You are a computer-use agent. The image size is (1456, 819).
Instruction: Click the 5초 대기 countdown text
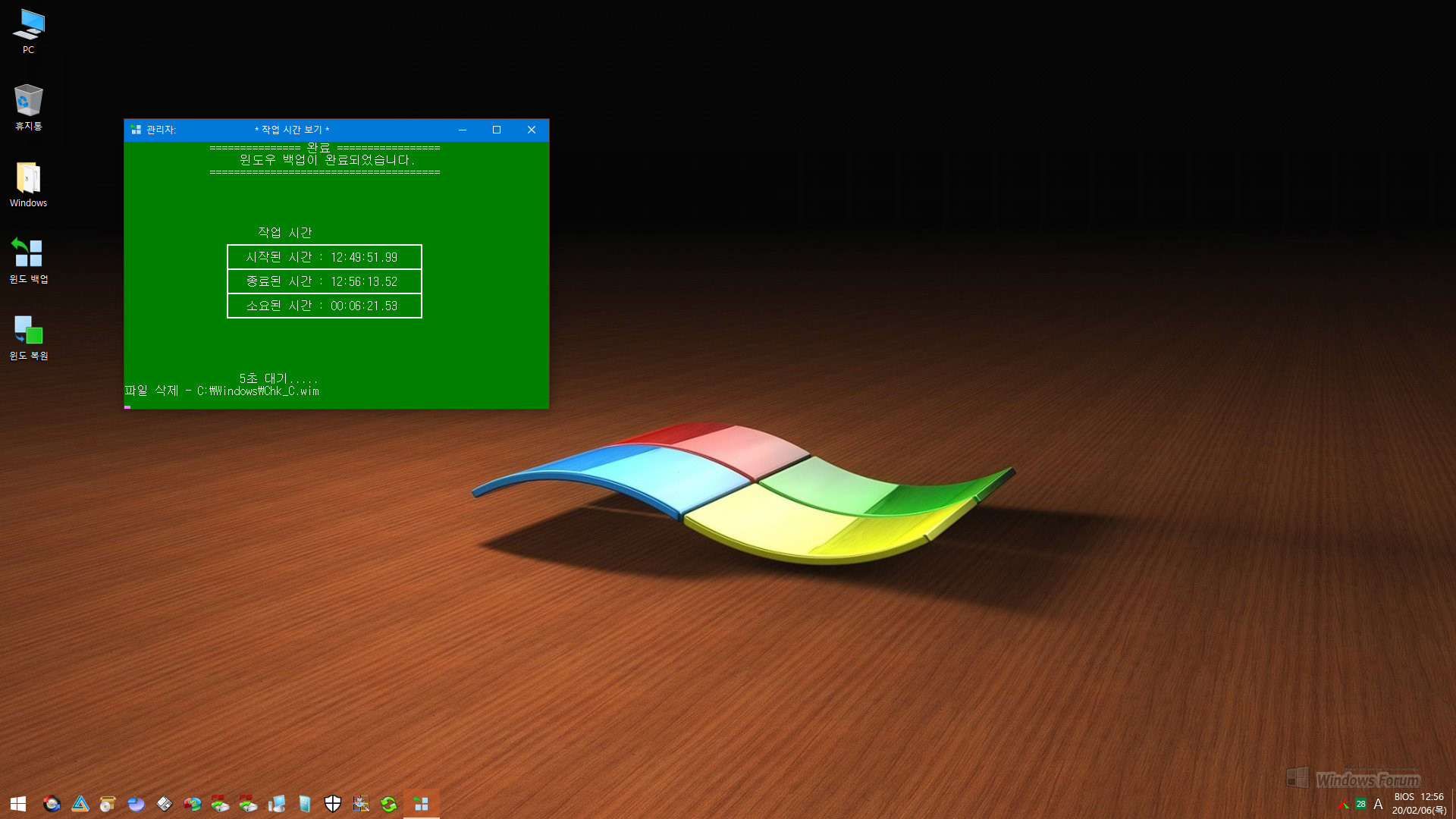(279, 378)
